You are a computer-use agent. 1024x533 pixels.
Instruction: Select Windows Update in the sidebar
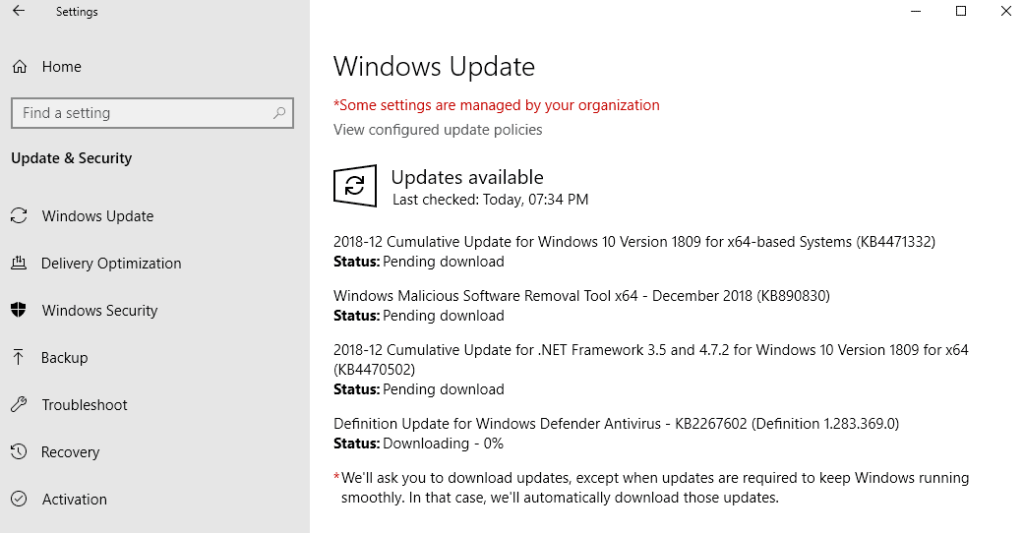point(97,216)
